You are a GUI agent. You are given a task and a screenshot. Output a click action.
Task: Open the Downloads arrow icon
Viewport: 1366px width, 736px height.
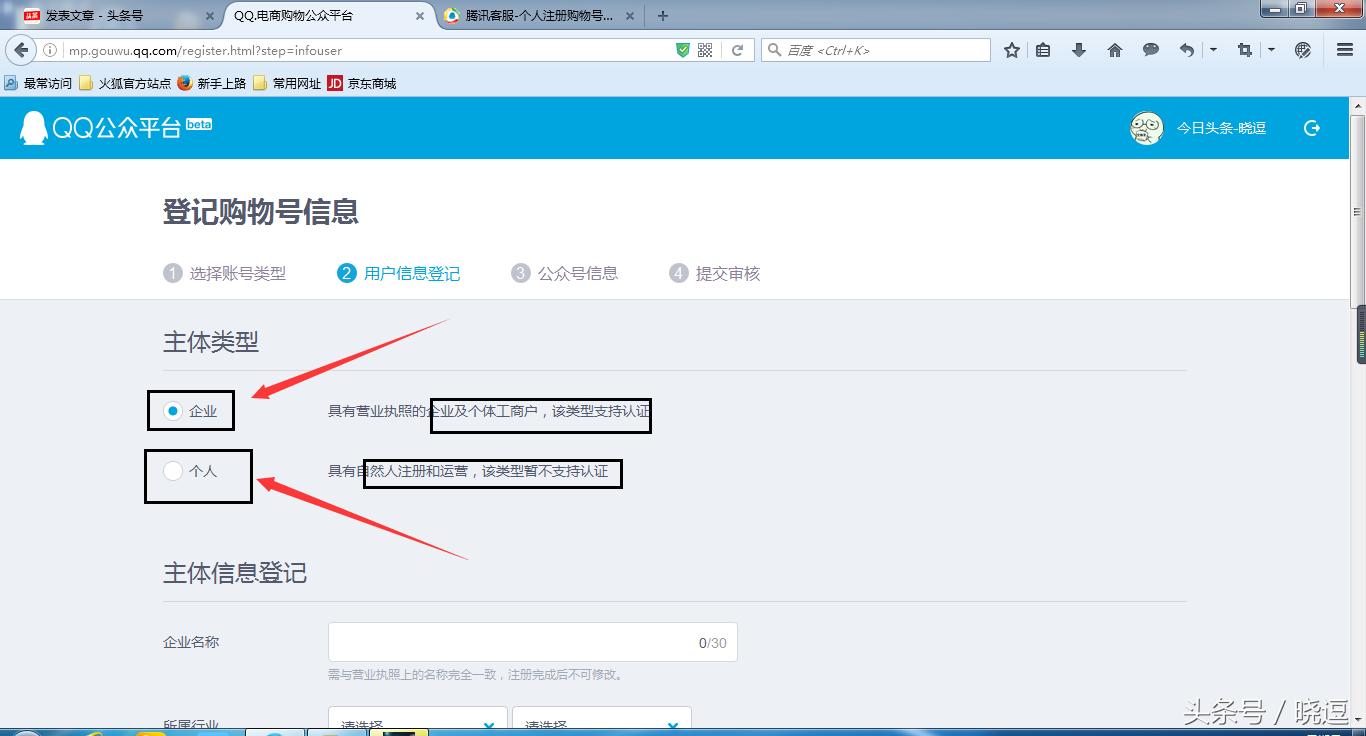click(x=1079, y=49)
